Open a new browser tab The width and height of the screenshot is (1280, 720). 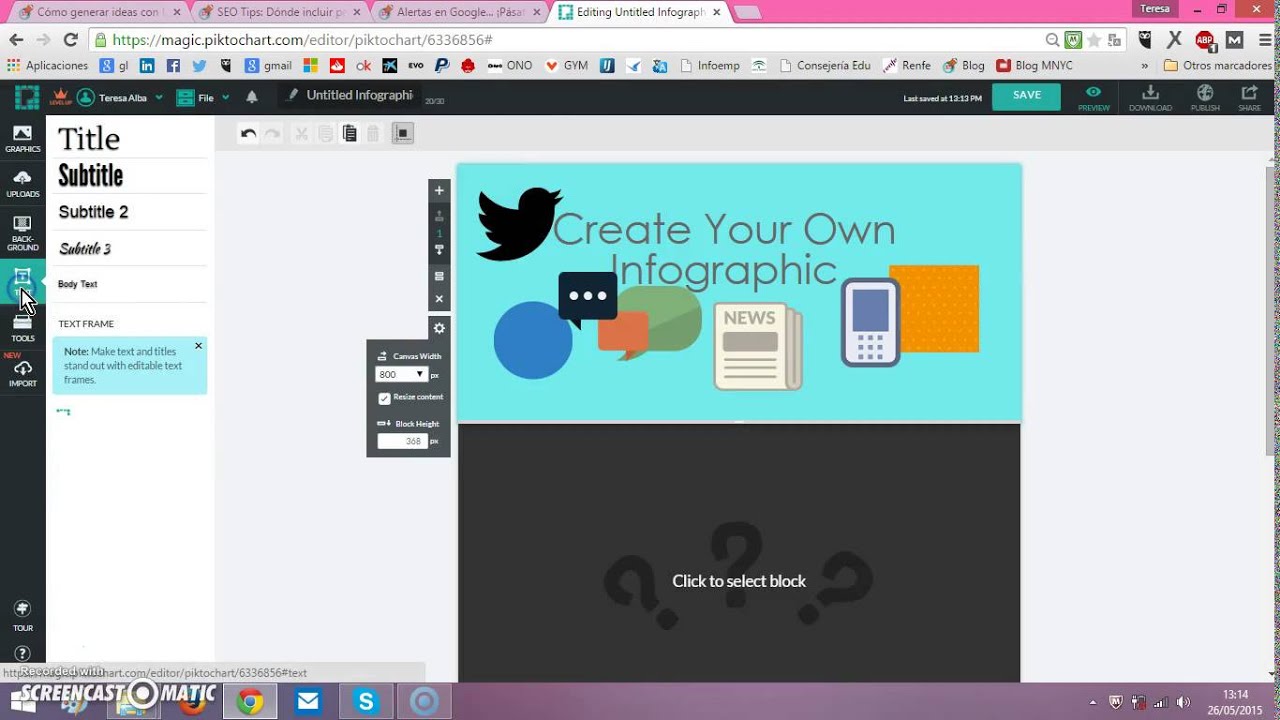click(x=748, y=12)
